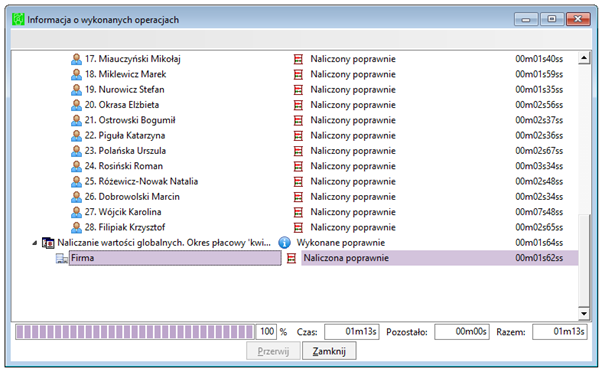Click the Razem total time field
The height and width of the screenshot is (372, 602).
(559, 332)
